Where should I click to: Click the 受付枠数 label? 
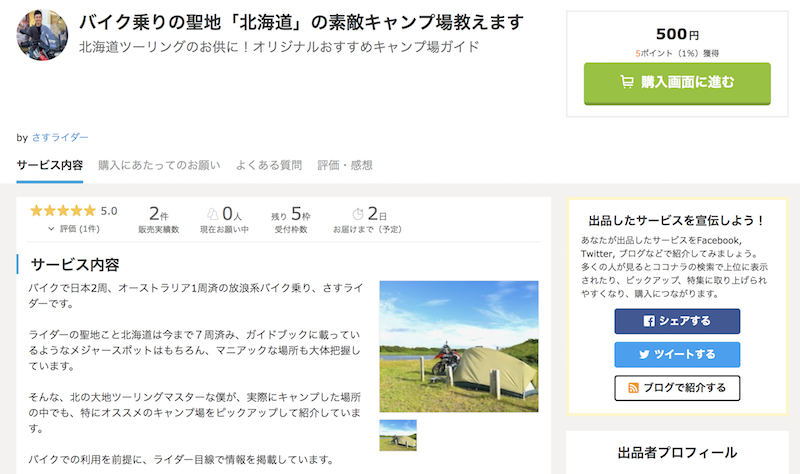(x=291, y=230)
